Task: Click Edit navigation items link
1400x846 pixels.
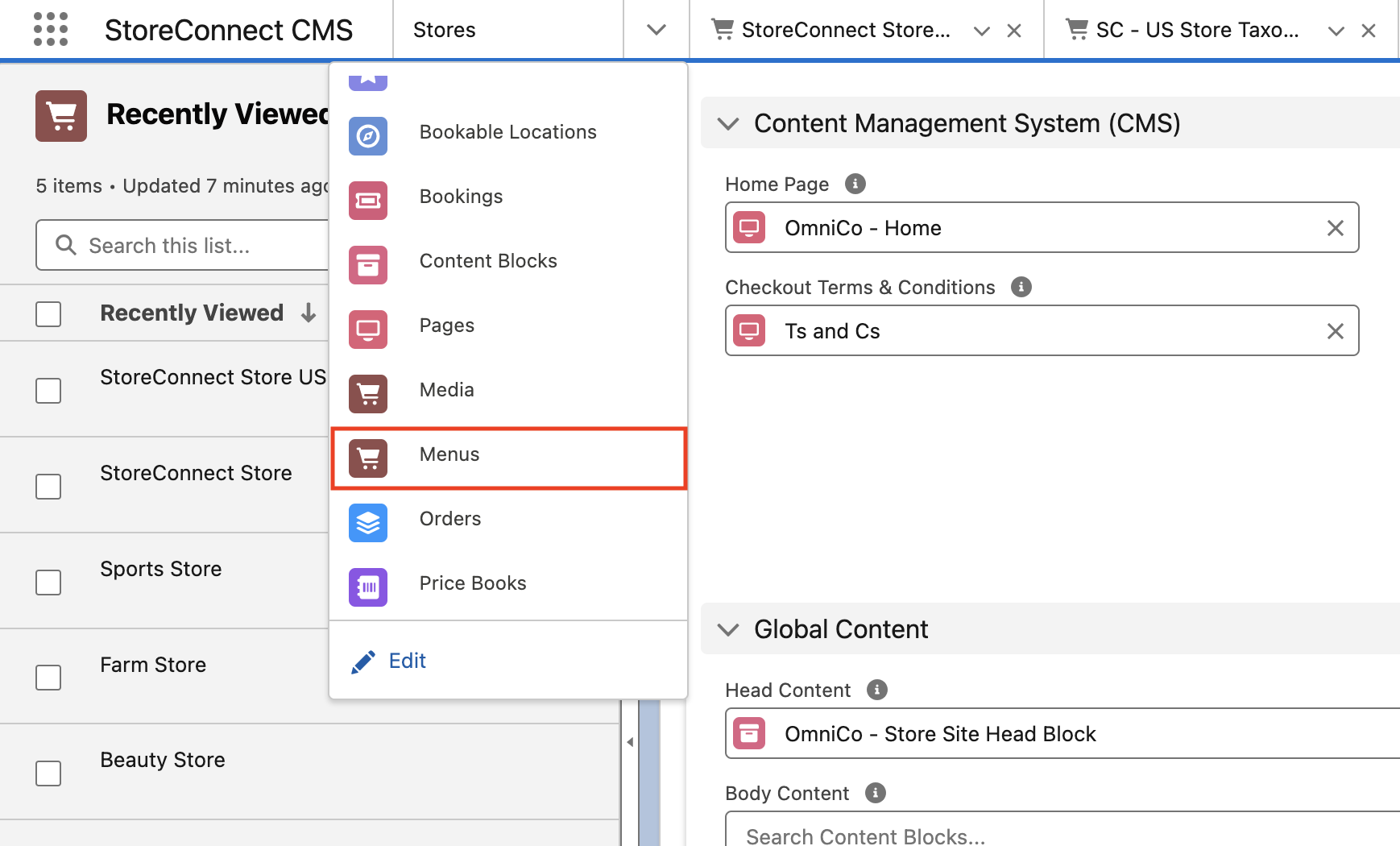Action: pyautogui.click(x=408, y=661)
